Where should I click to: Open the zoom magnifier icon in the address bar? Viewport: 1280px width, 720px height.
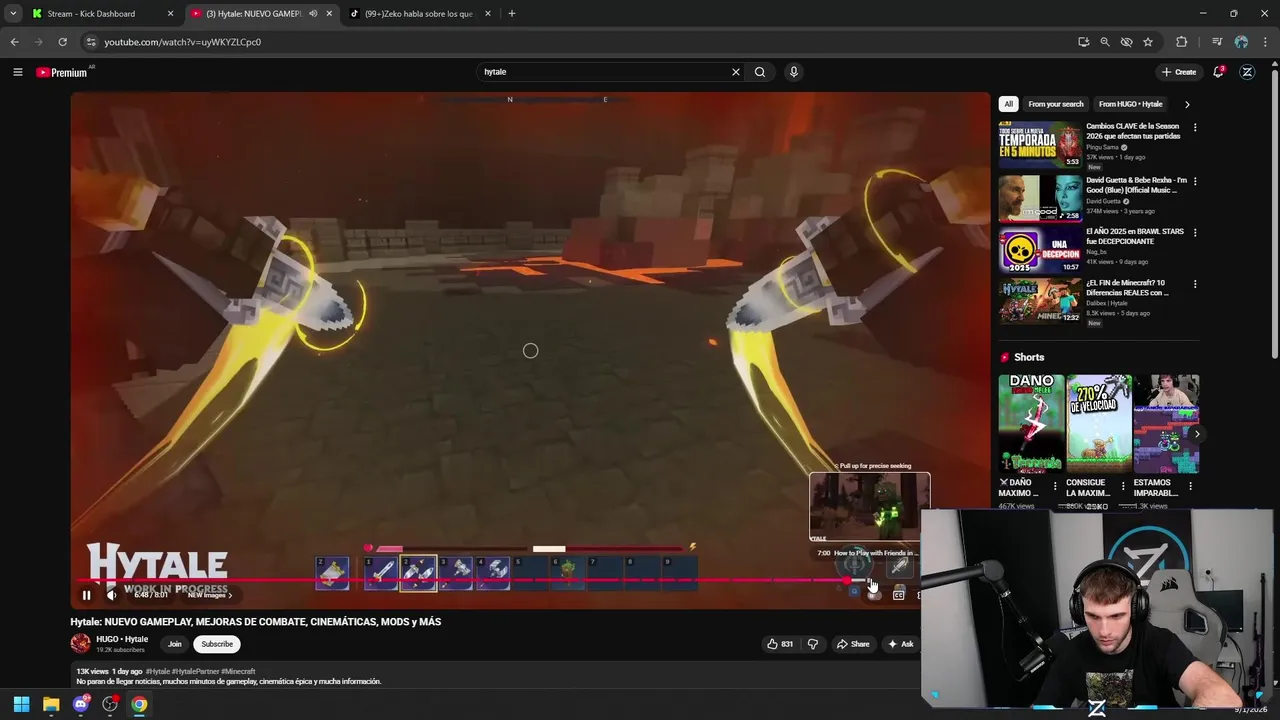(1105, 42)
